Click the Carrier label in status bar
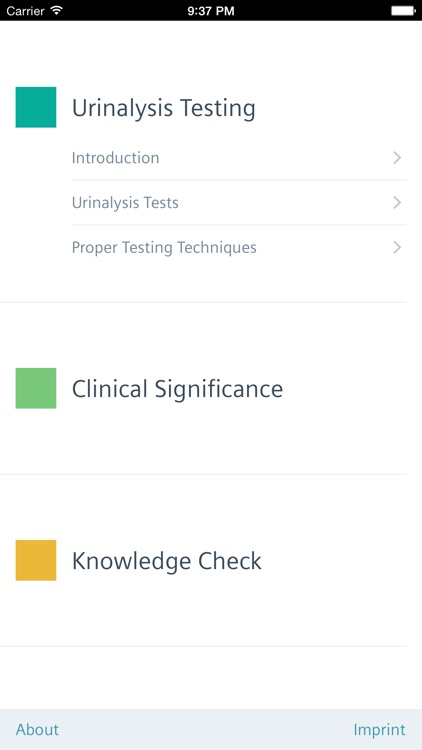The image size is (422, 750). tap(26, 11)
